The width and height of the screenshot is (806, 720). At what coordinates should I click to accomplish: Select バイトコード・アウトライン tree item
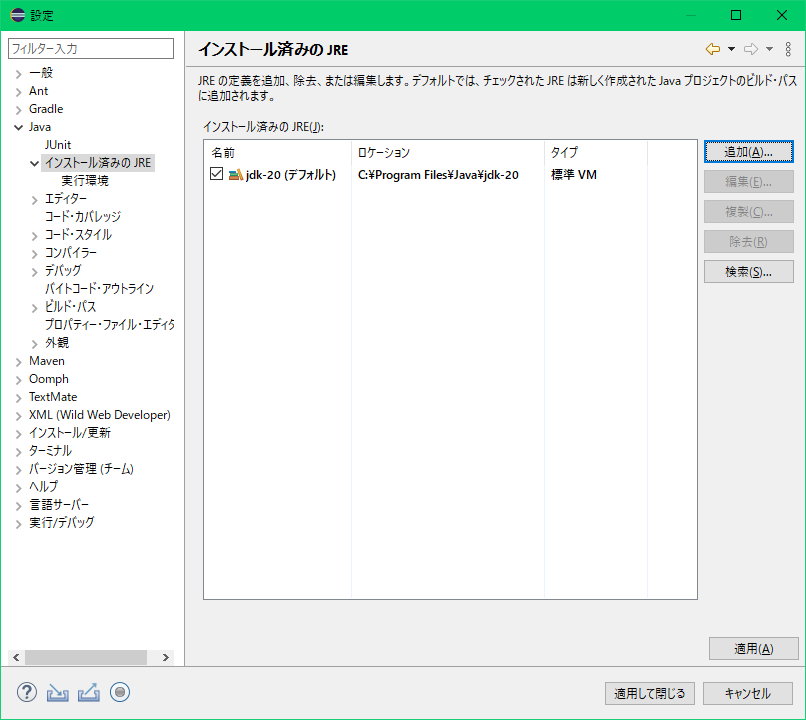coord(99,288)
